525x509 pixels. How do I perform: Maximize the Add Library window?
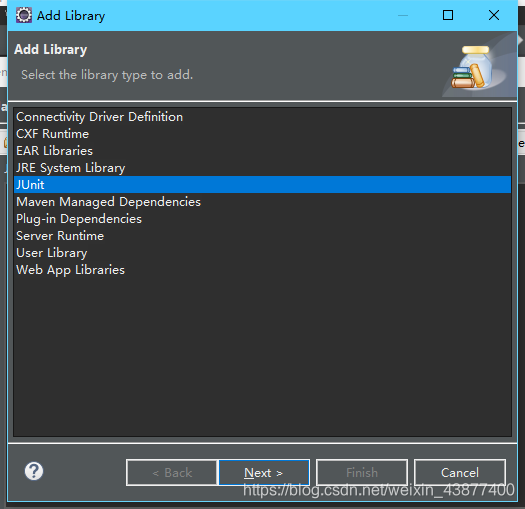[448, 15]
